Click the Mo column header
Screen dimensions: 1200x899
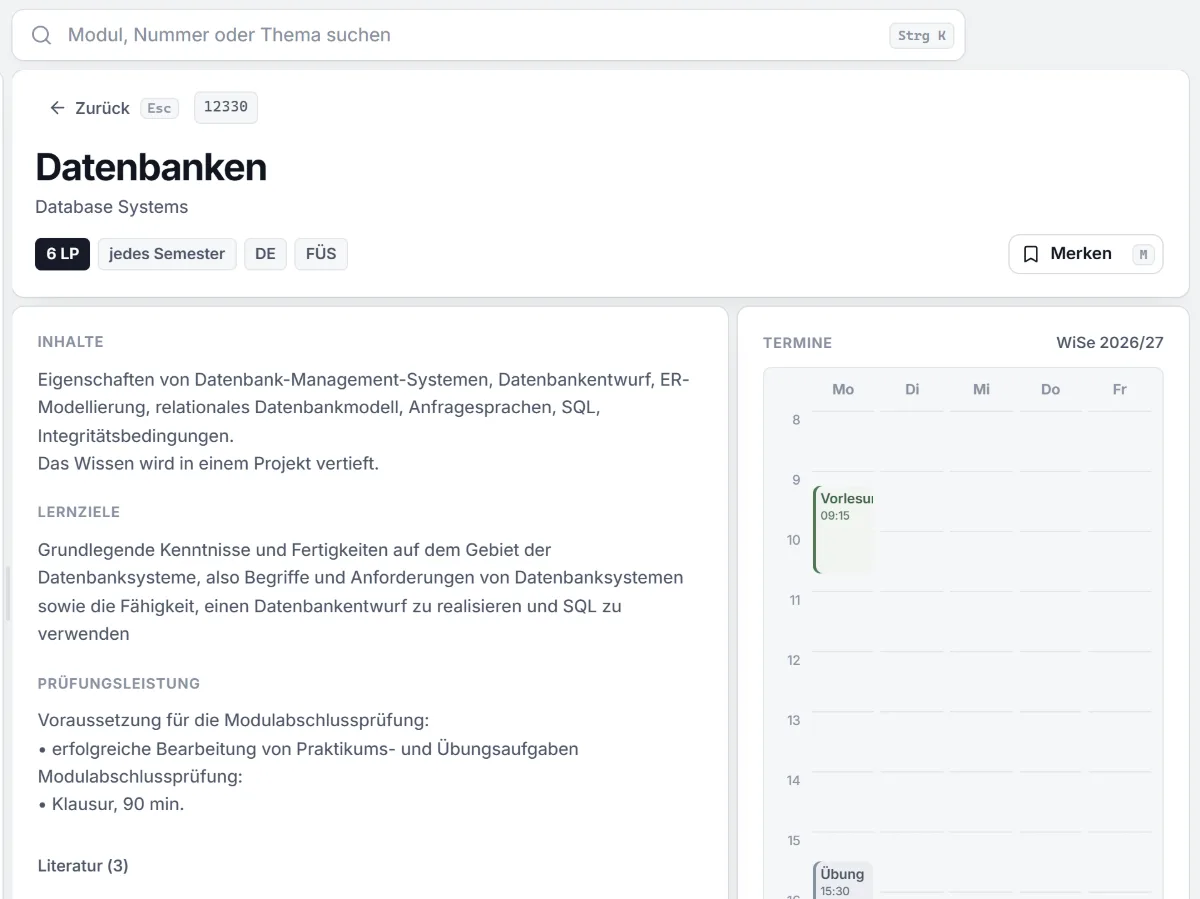843,389
